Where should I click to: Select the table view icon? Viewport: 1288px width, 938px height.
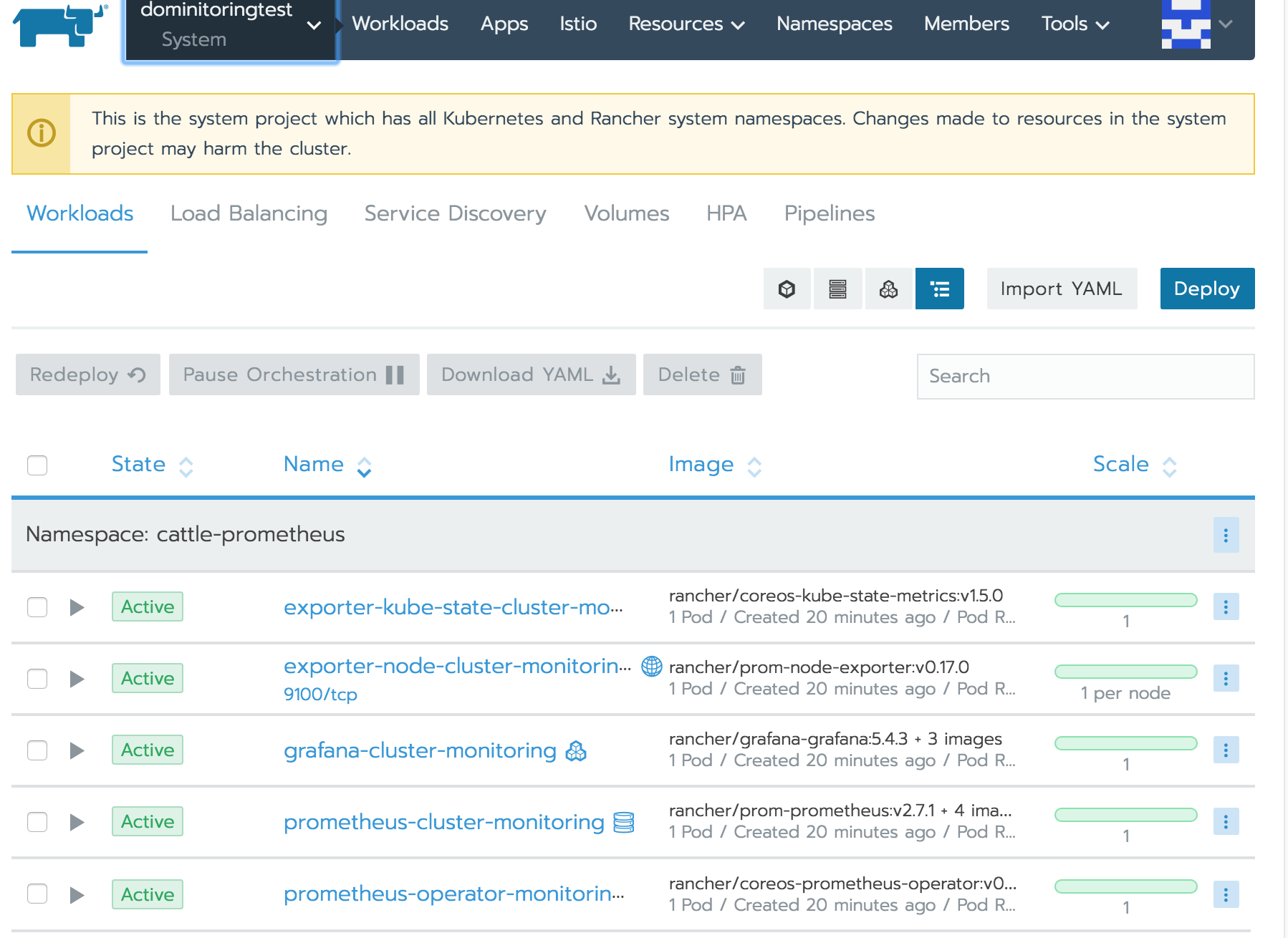[x=837, y=289]
